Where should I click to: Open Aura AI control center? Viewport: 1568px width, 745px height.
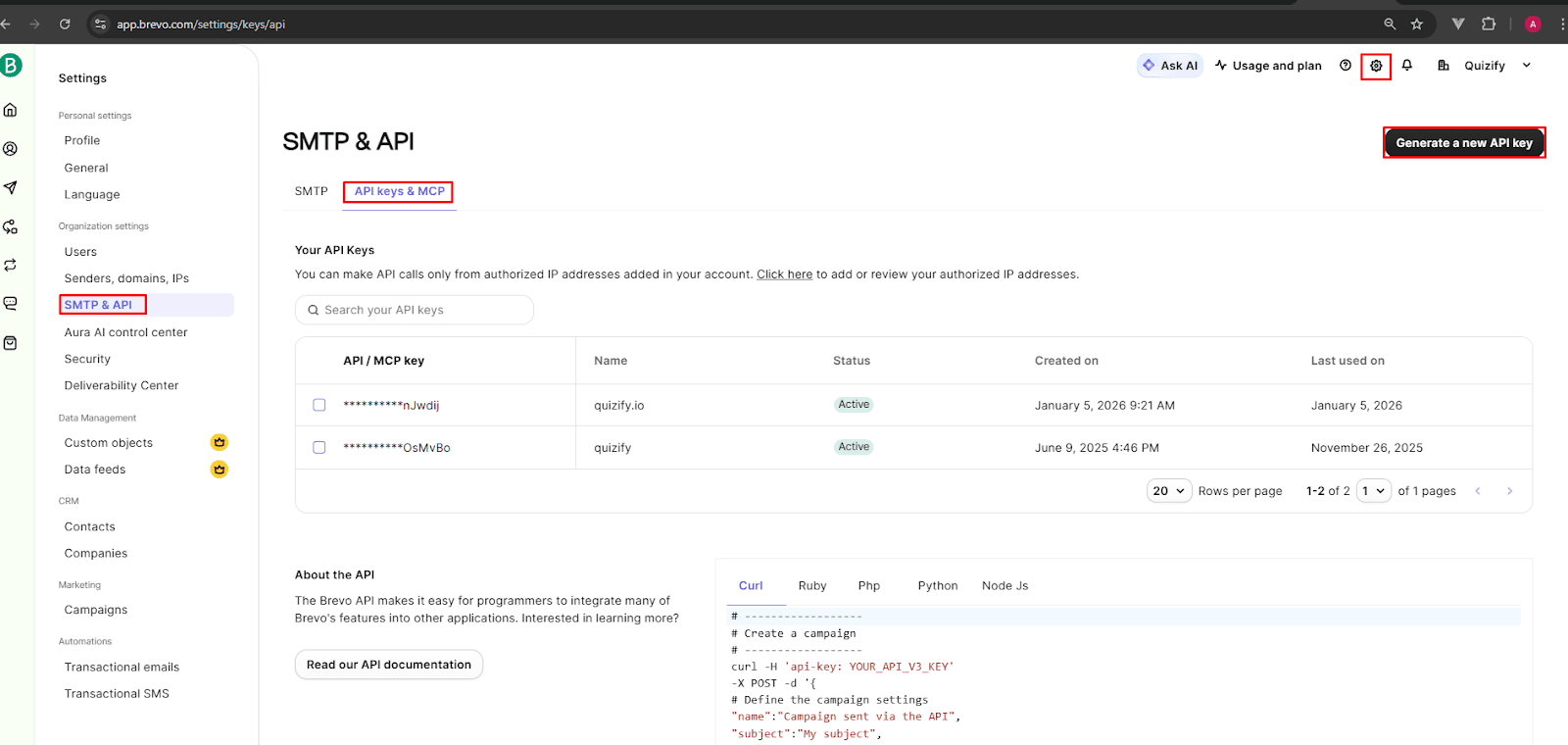[x=125, y=332]
